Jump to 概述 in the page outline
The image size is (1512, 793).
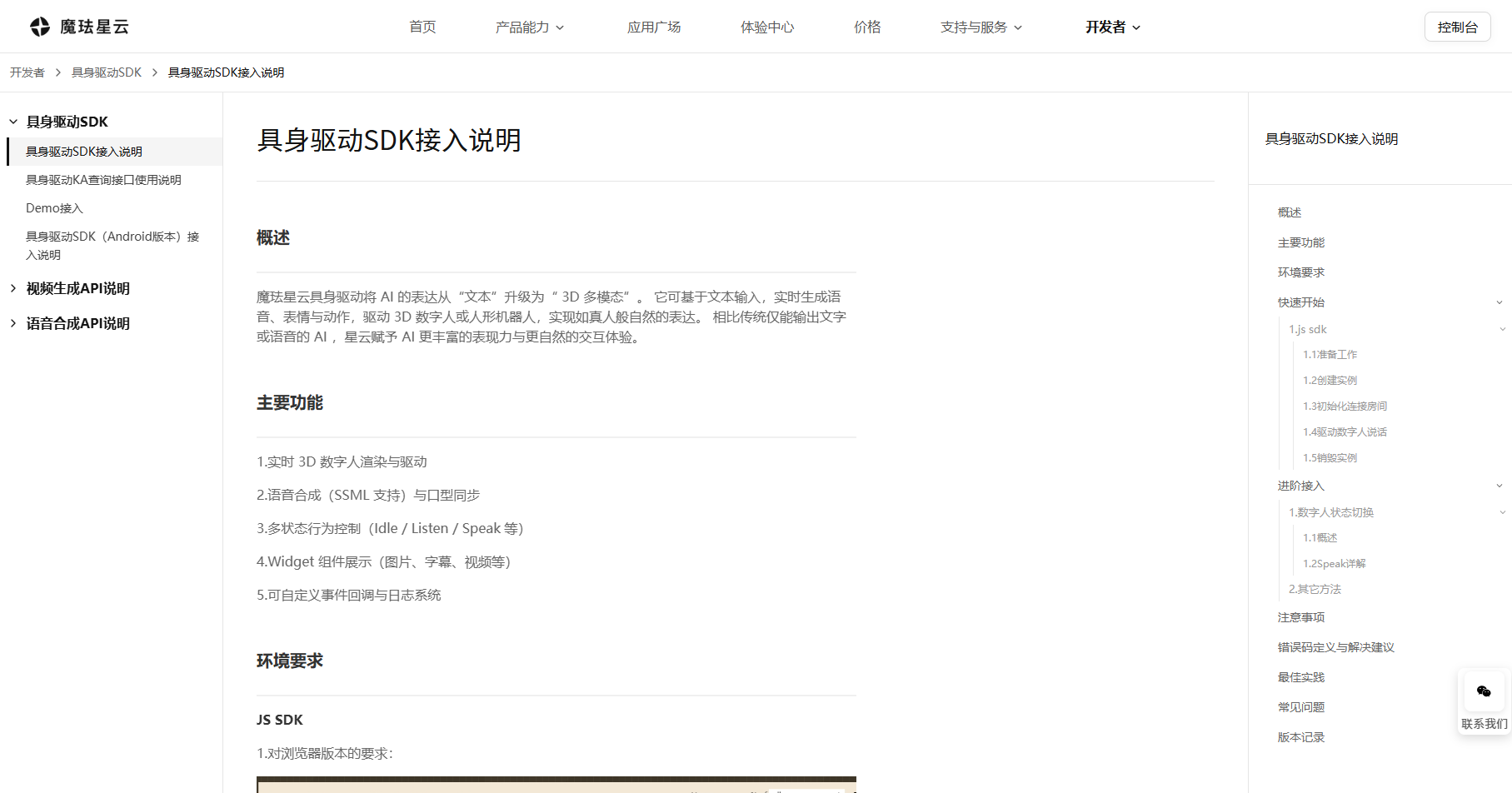1290,212
